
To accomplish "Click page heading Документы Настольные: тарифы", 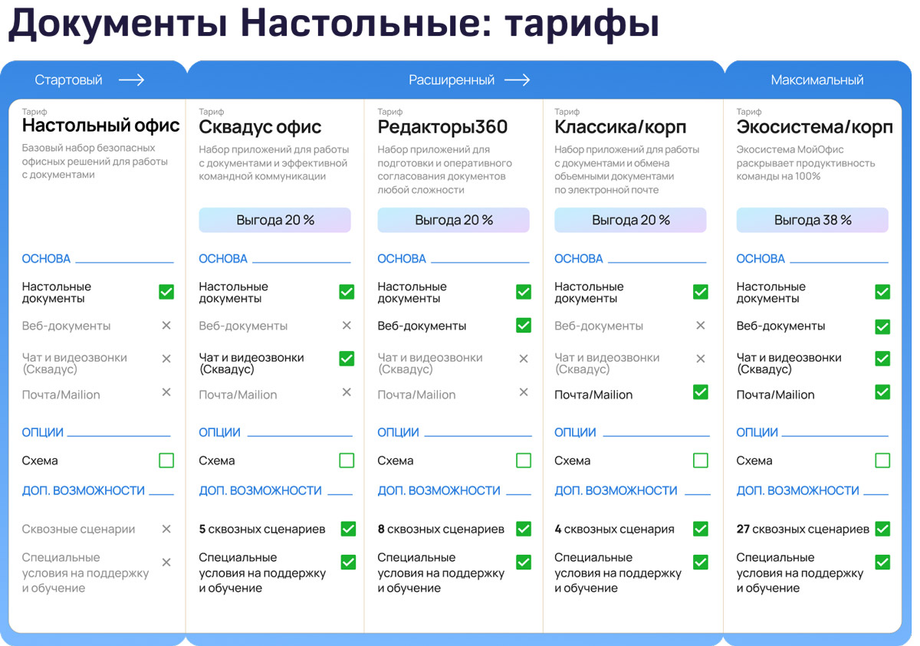I will click(x=333, y=23).
